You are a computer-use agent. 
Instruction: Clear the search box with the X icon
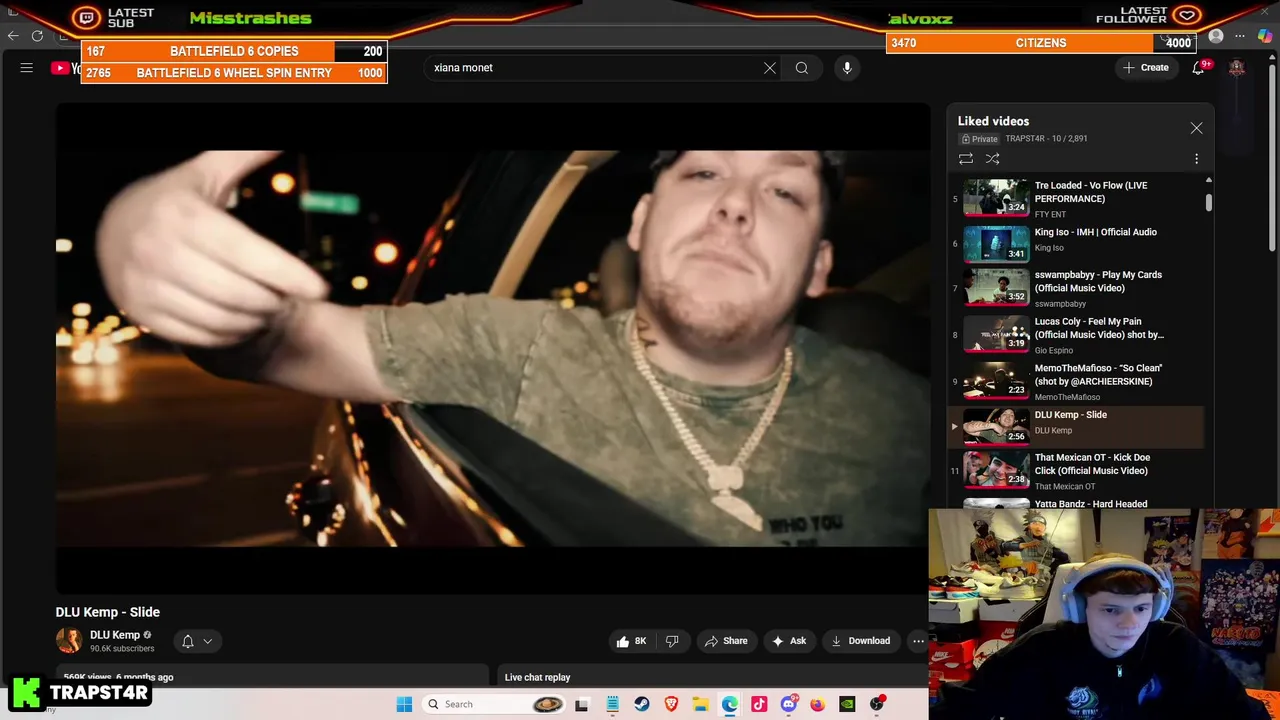(770, 68)
